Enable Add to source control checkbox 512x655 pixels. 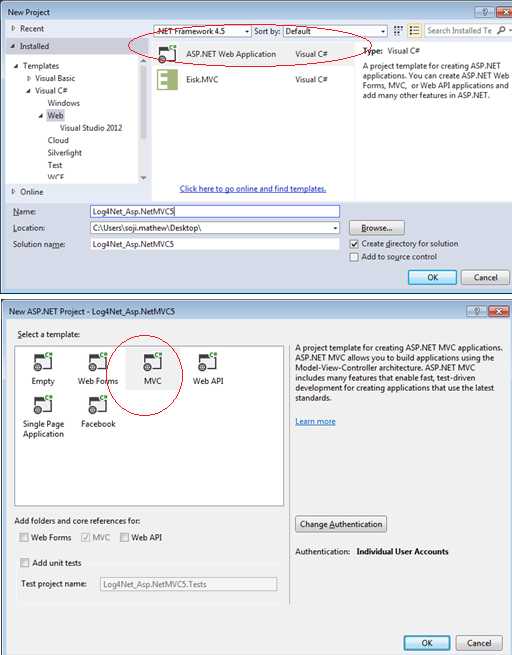coord(354,257)
